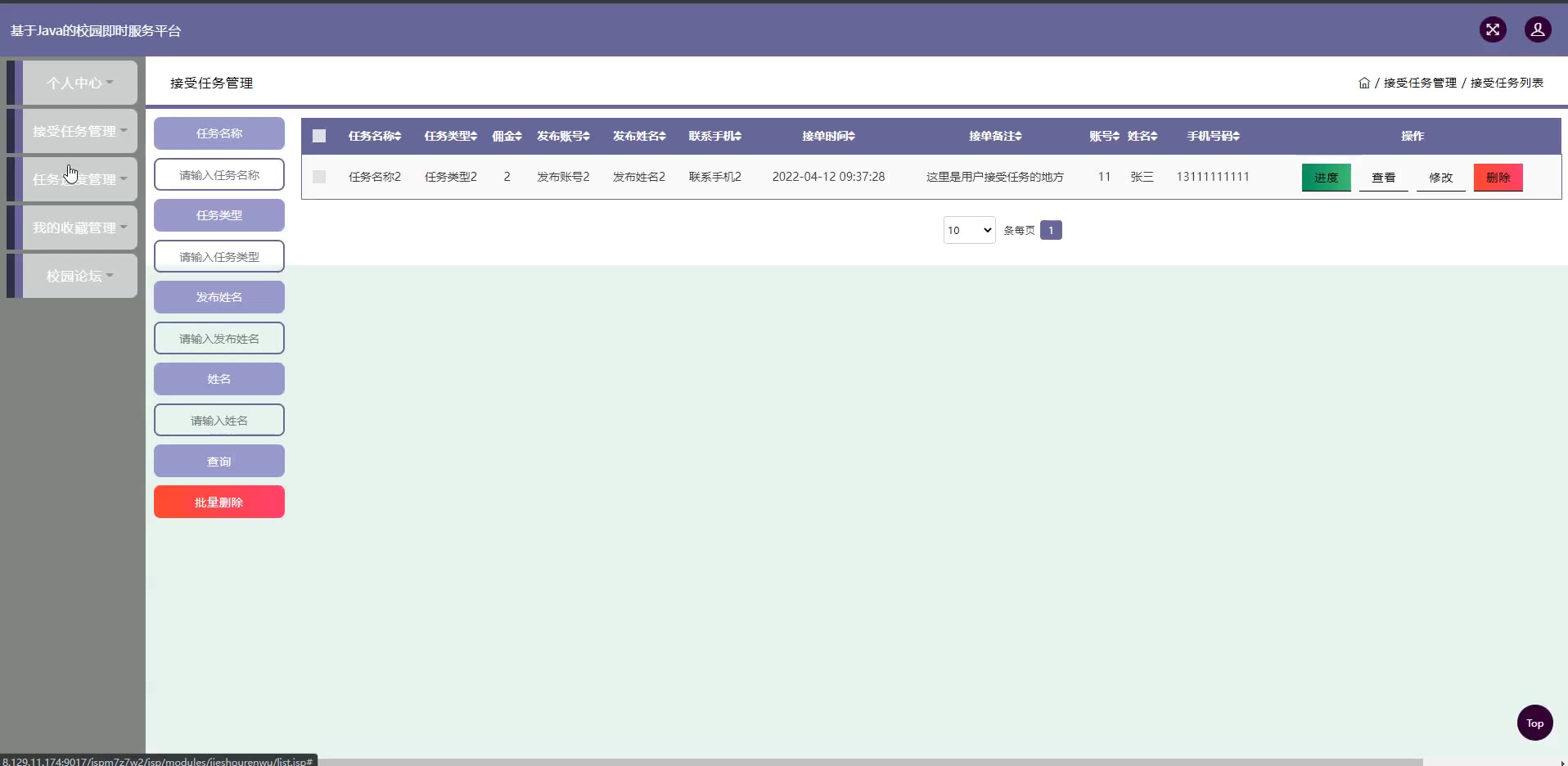Click the fullscreen toggle icon in header
The width and height of the screenshot is (1568, 766).
pos(1493,30)
